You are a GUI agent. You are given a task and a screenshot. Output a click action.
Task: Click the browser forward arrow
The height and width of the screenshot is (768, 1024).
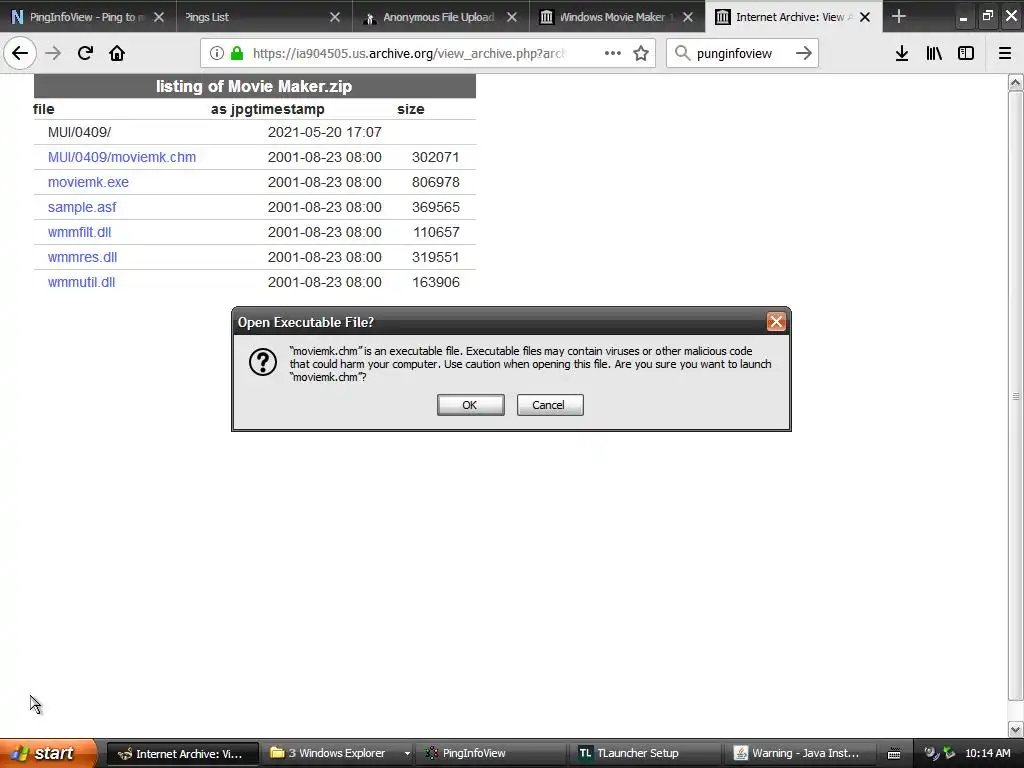(53, 53)
